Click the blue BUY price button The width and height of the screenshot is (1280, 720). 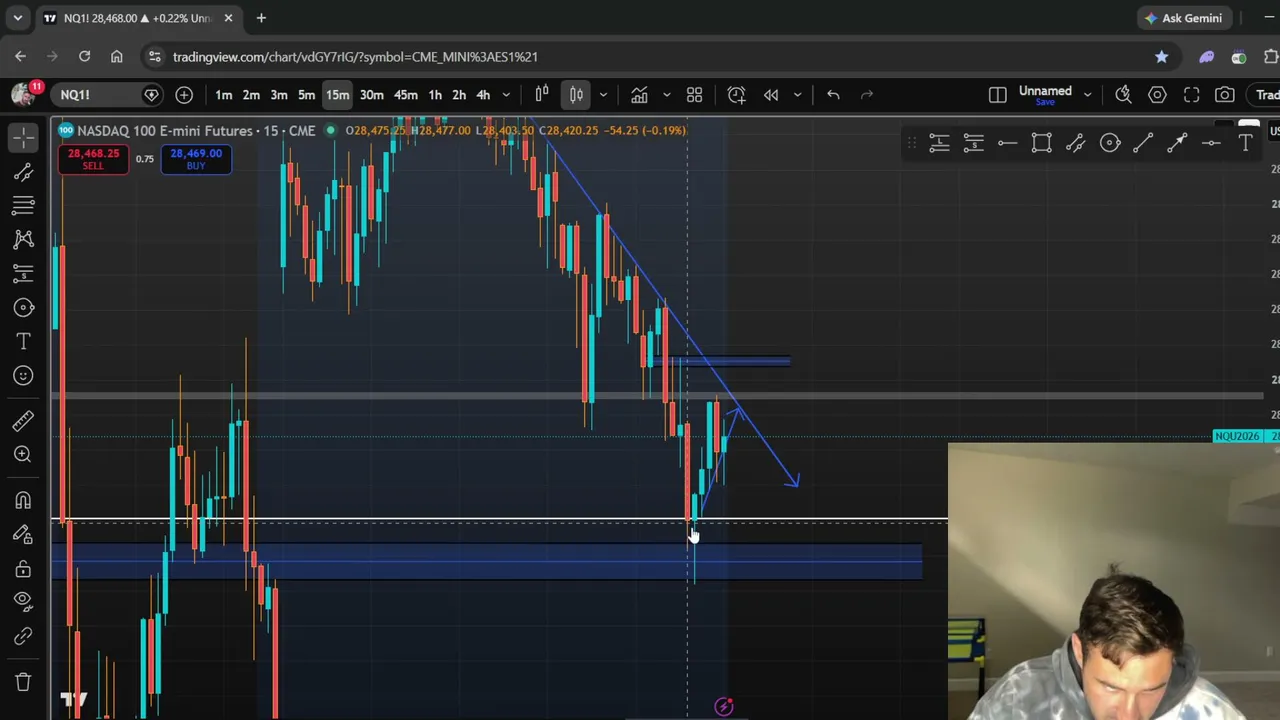(x=196, y=159)
